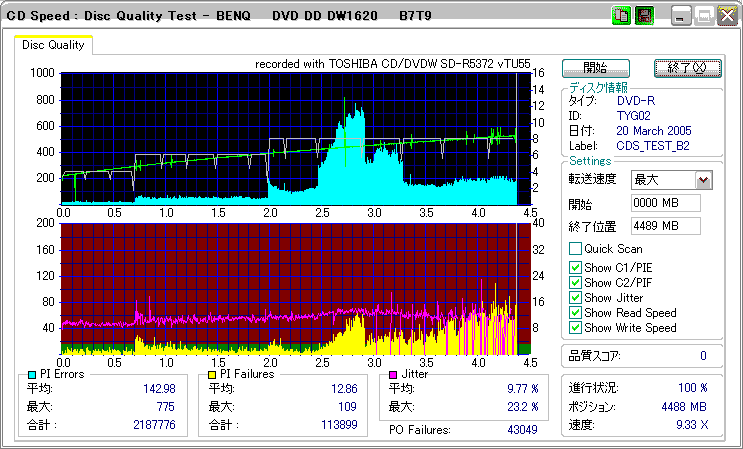743x449 pixels.
Task: Click PO Failures value 43049
Action: click(522, 430)
